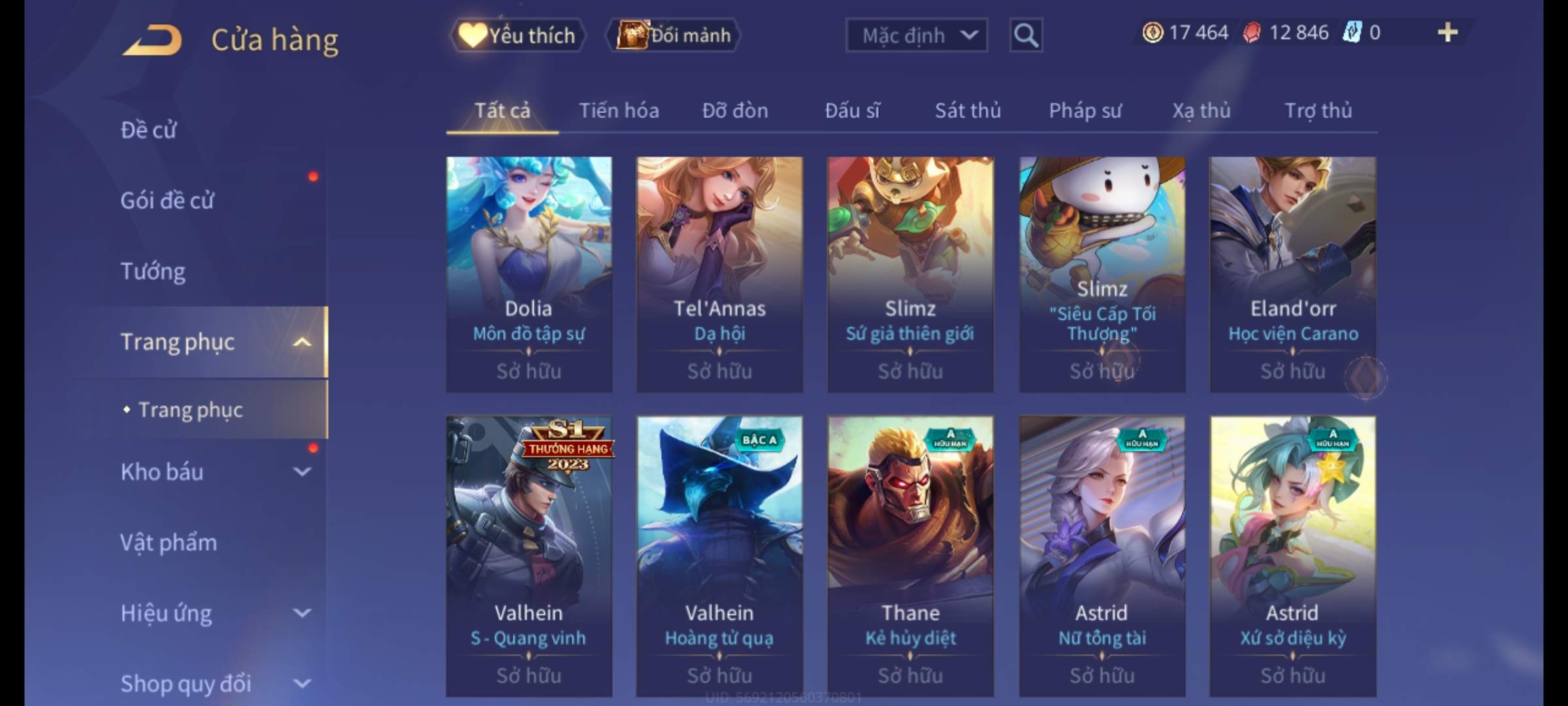Expand the Shop quy đổi section

pos(302,684)
